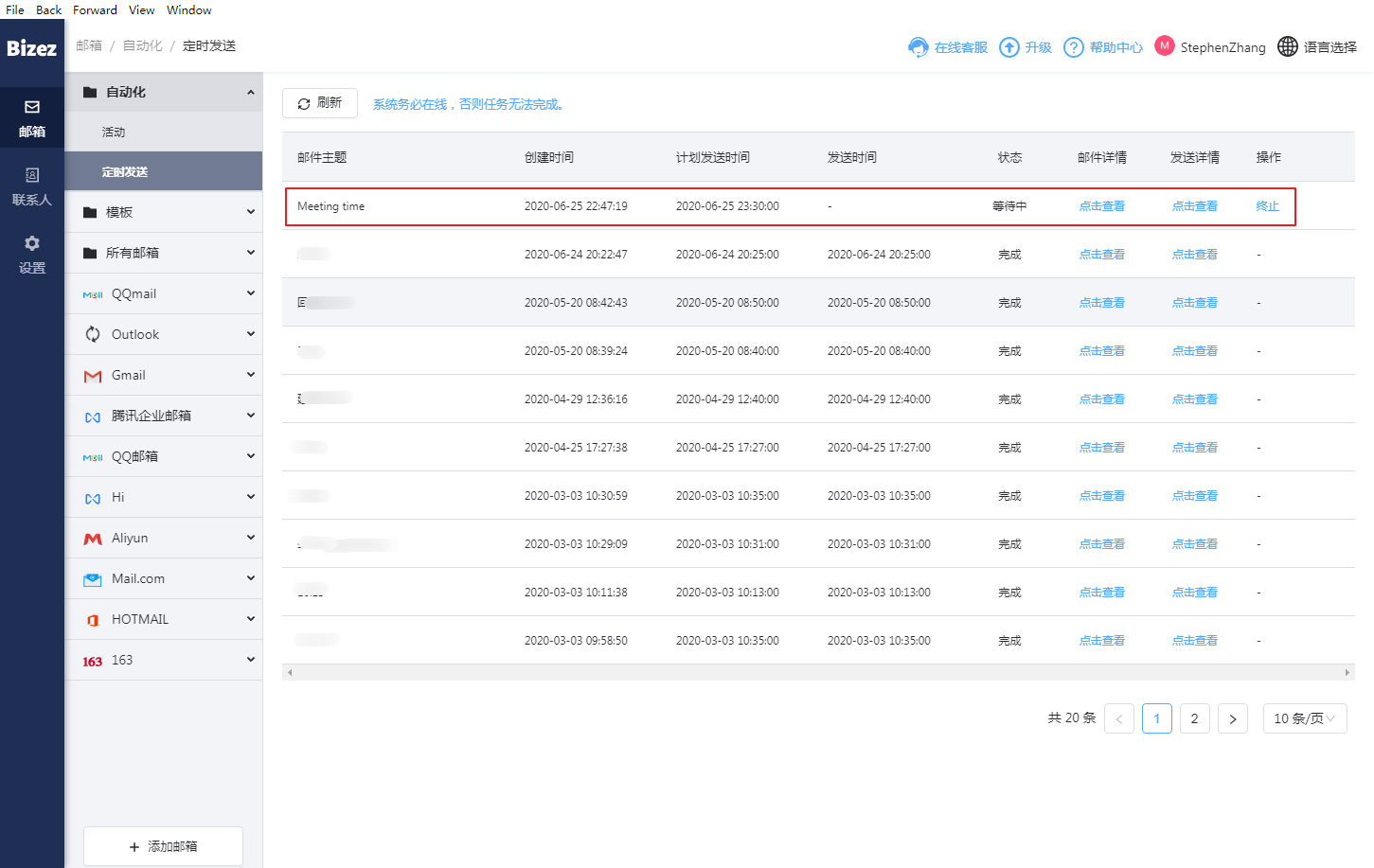Click the 帮助中心 question mark icon

click(1074, 47)
